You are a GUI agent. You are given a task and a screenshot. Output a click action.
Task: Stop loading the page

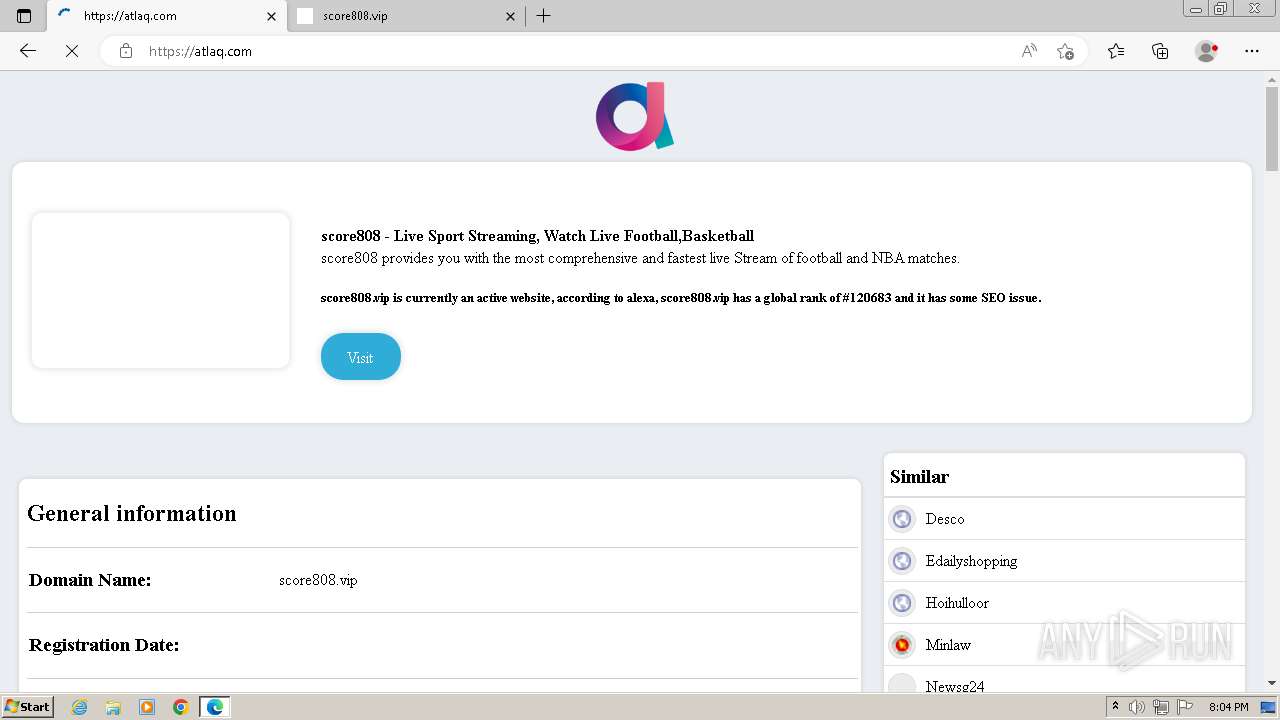[72, 51]
